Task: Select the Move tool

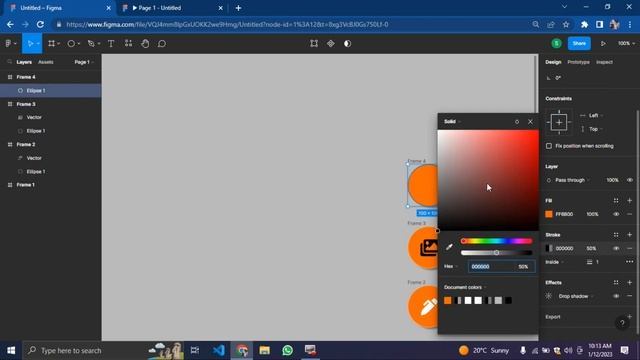Action: [30, 43]
